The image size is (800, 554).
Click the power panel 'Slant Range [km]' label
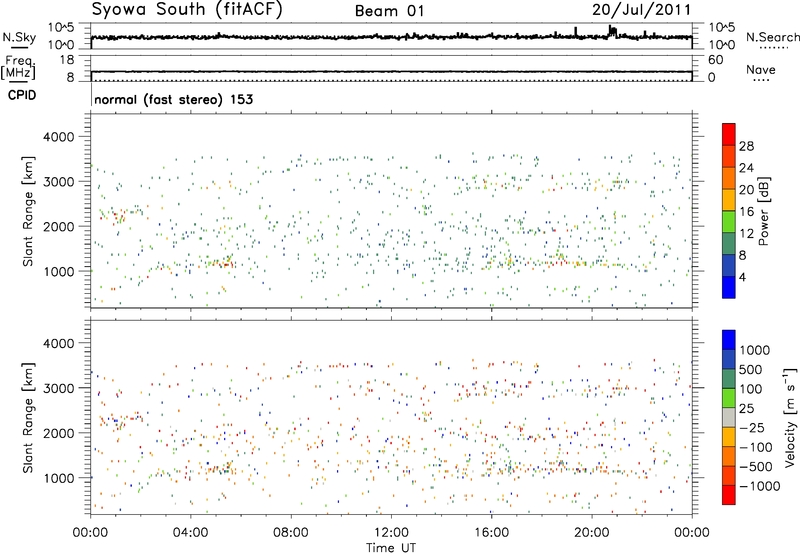(x=28, y=212)
